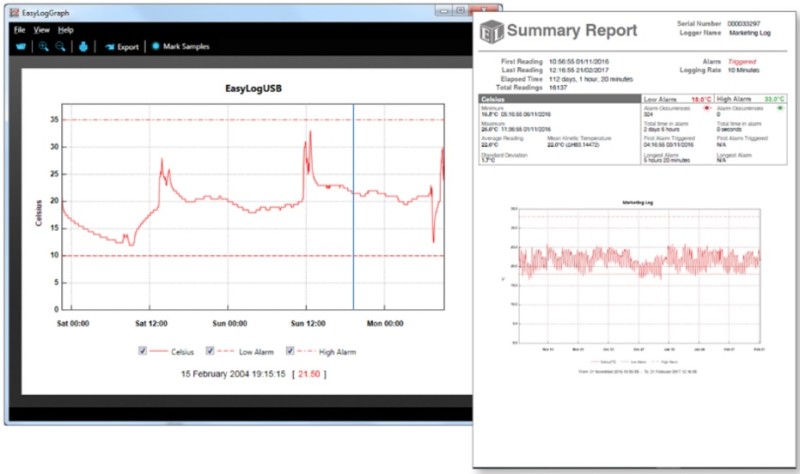
Task: Click the Mark Samples toolbar icon
Action: (156, 47)
